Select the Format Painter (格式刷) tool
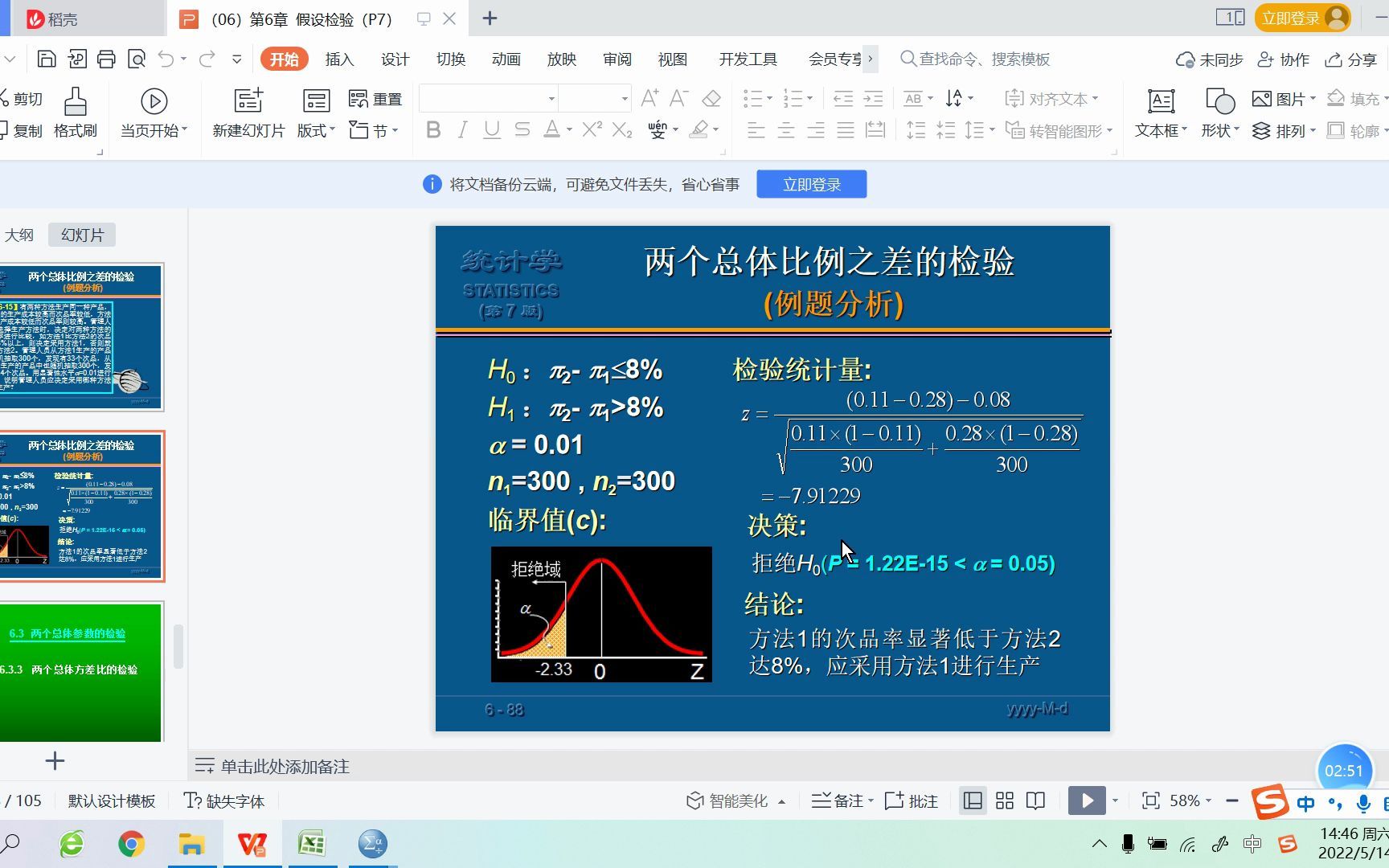 point(74,113)
